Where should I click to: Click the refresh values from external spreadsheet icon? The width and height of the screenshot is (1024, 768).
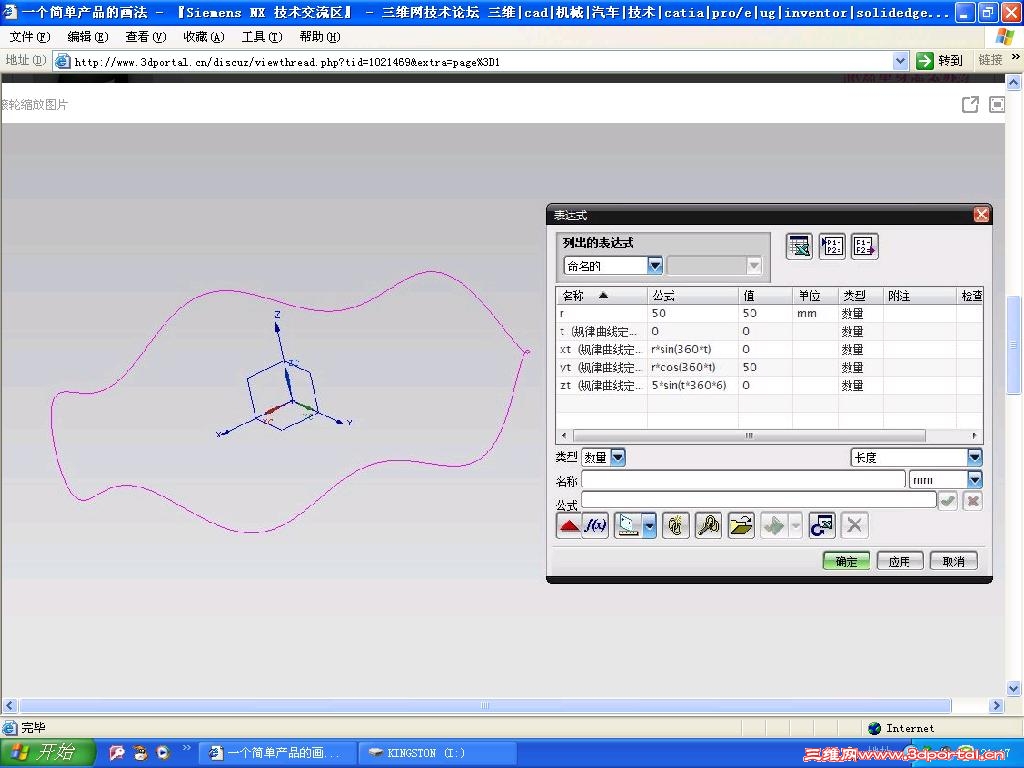(822, 526)
